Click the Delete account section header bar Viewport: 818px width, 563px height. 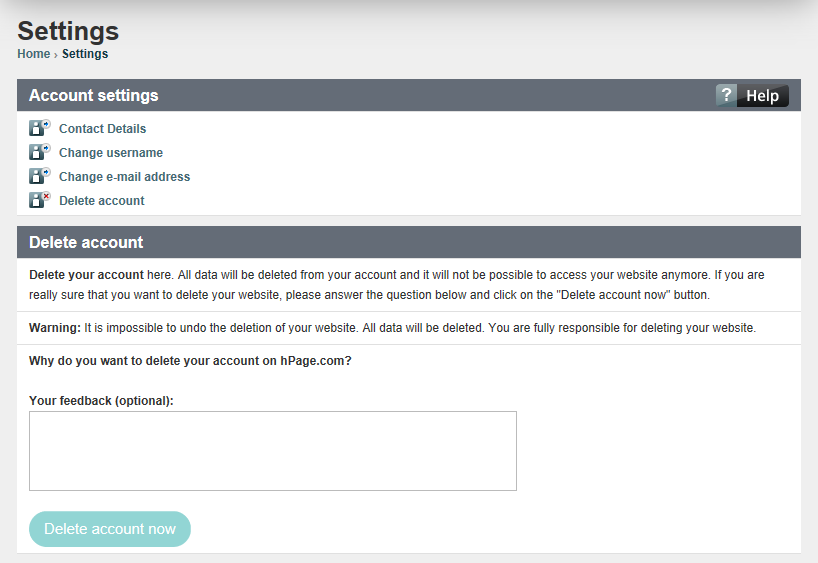pyautogui.click(x=409, y=242)
